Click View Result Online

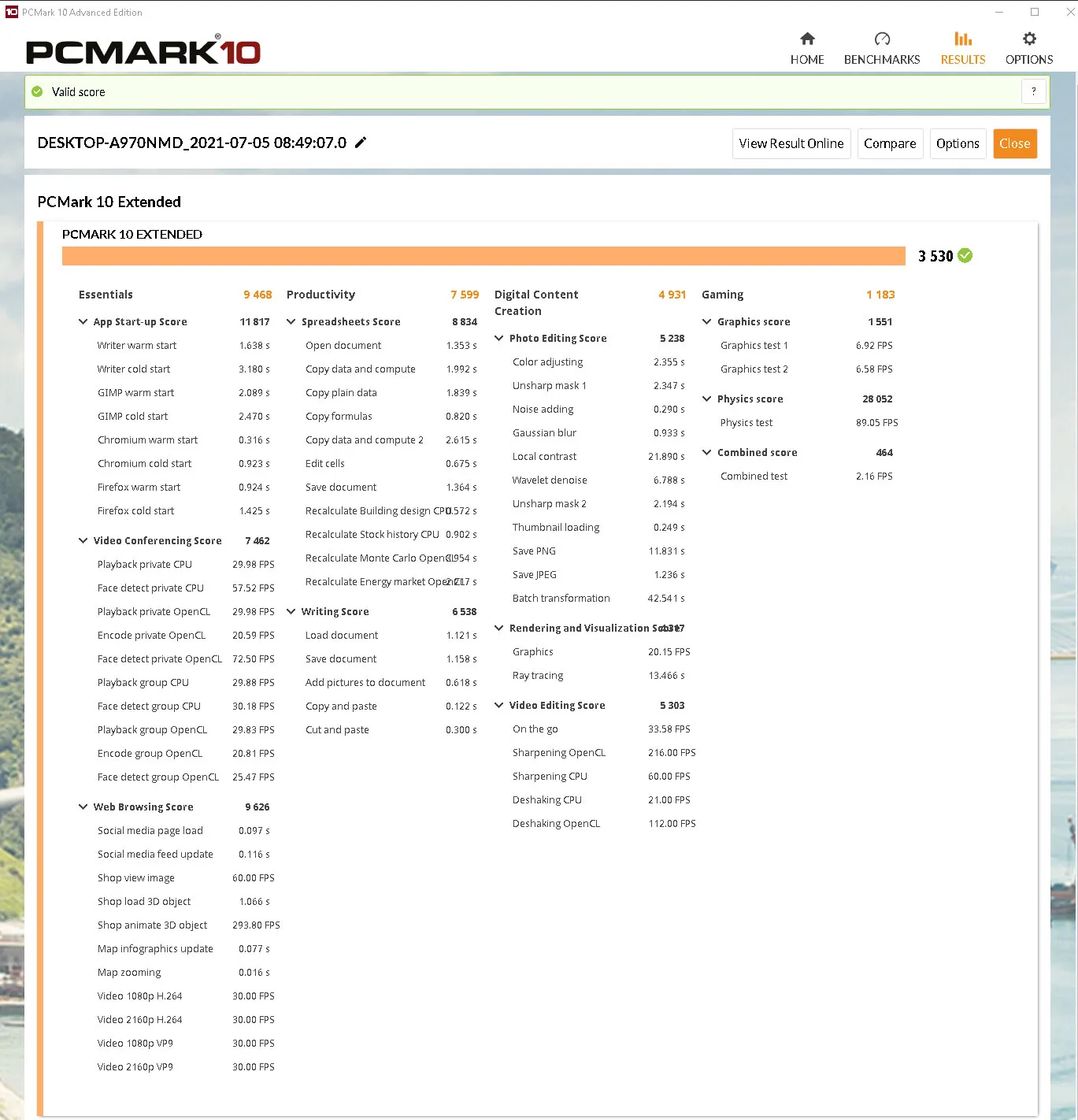[x=791, y=143]
